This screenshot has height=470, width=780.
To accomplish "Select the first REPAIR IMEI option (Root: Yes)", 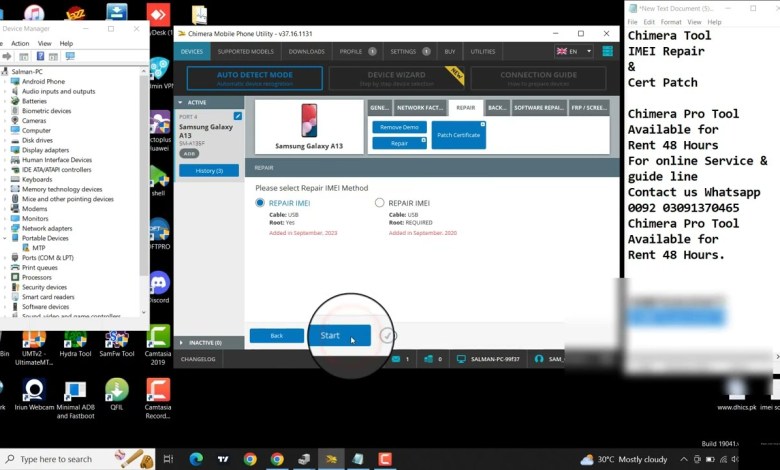I will [261, 203].
